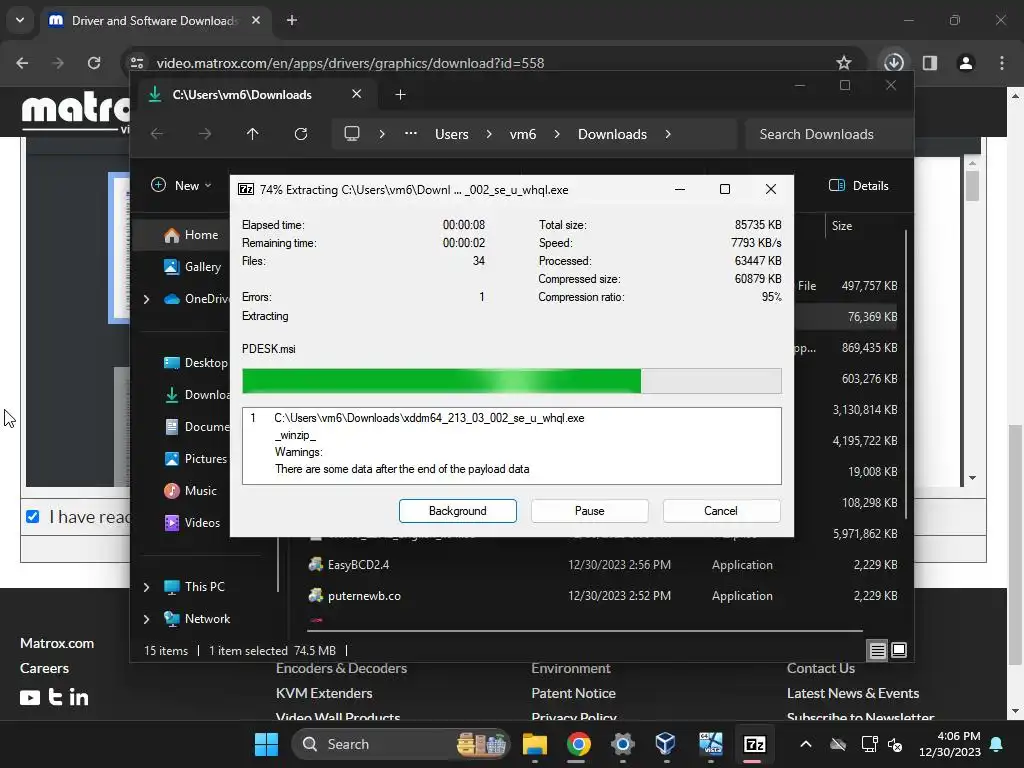The image size is (1024, 768).
Task: Open 7-Zip from the taskbar
Action: coord(754,744)
